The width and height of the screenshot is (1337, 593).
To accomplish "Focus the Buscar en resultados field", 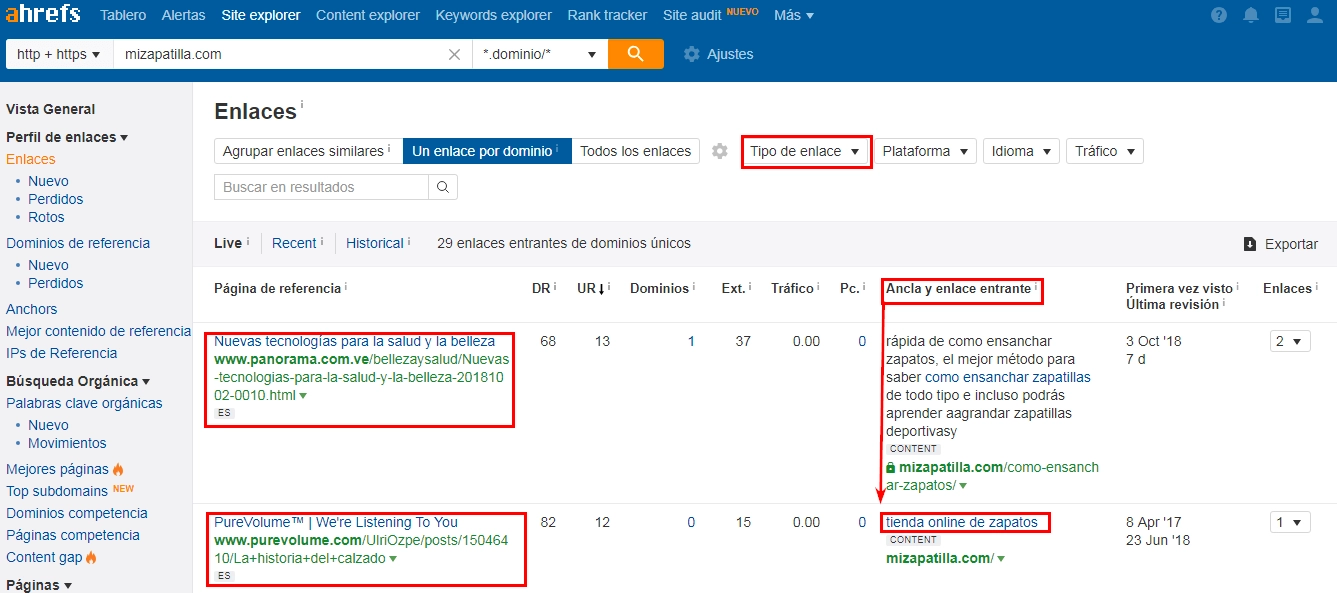I will coord(321,187).
